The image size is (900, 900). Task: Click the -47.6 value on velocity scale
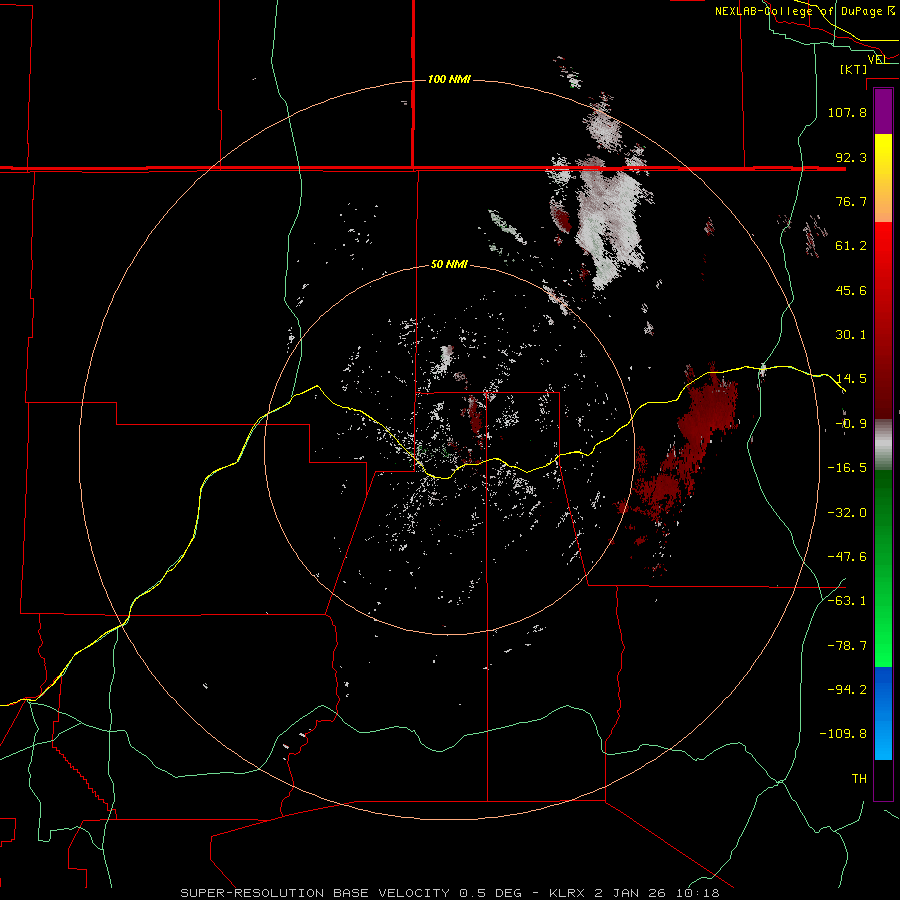(847, 557)
